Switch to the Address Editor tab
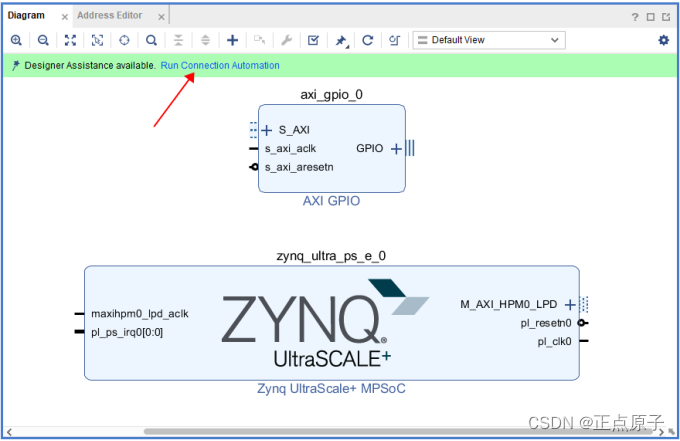 pyautogui.click(x=110, y=16)
